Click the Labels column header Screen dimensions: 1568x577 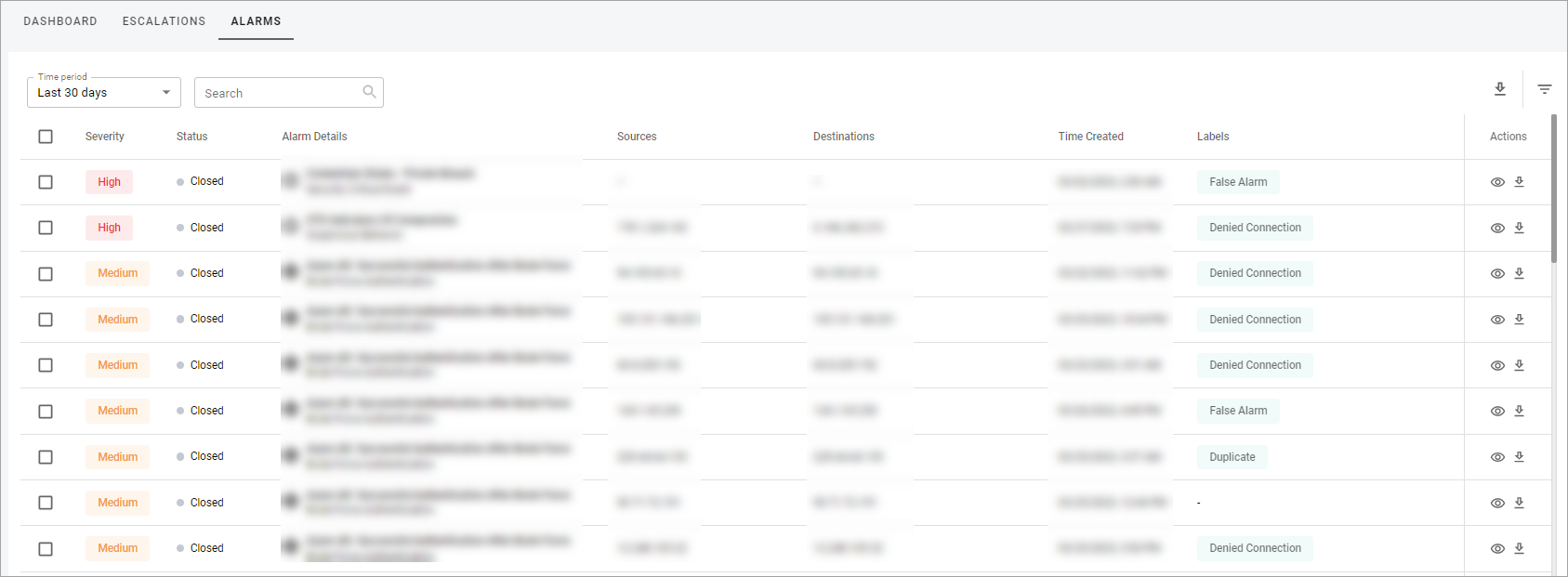[x=1213, y=137]
